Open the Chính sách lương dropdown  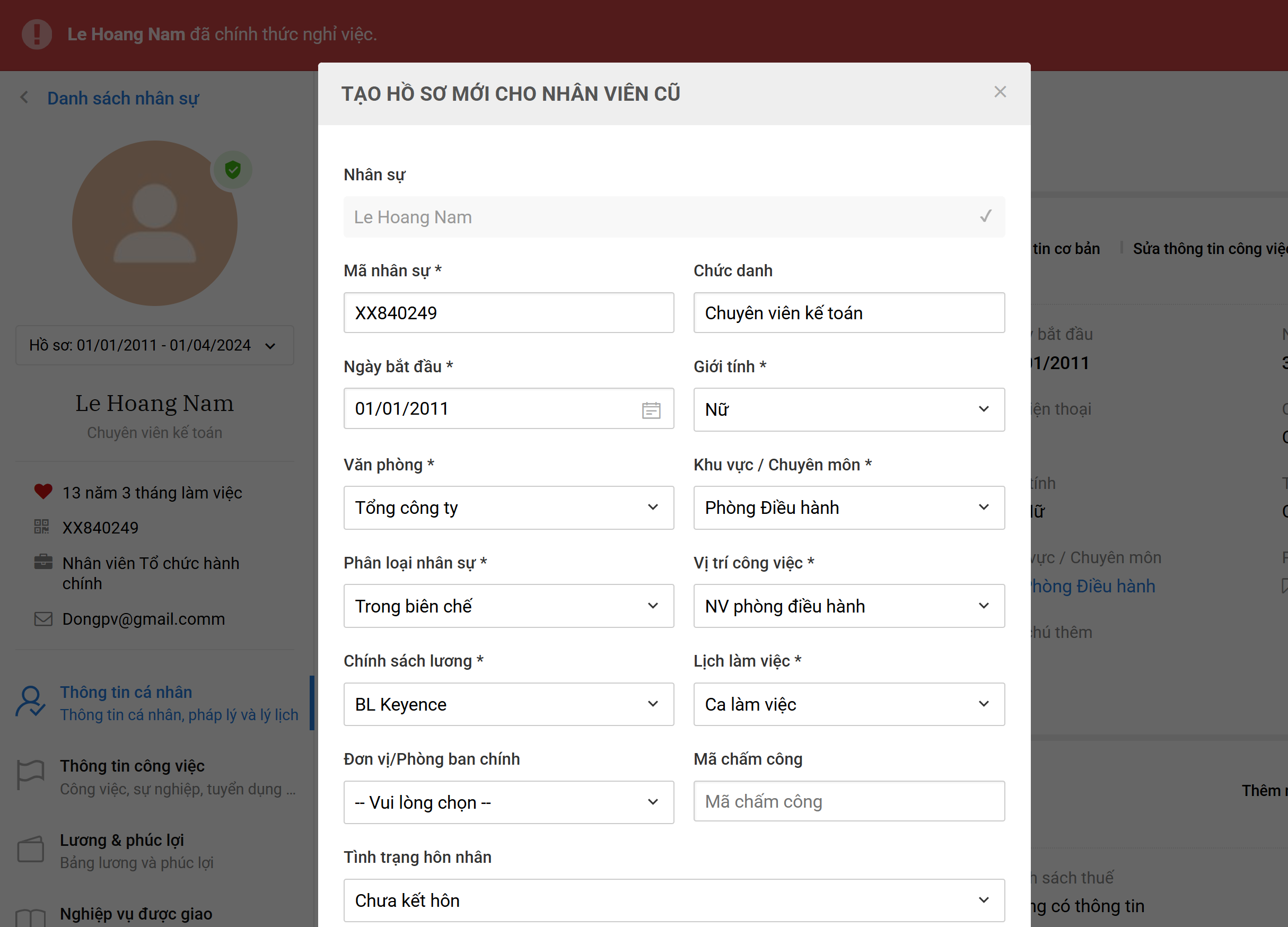click(509, 704)
